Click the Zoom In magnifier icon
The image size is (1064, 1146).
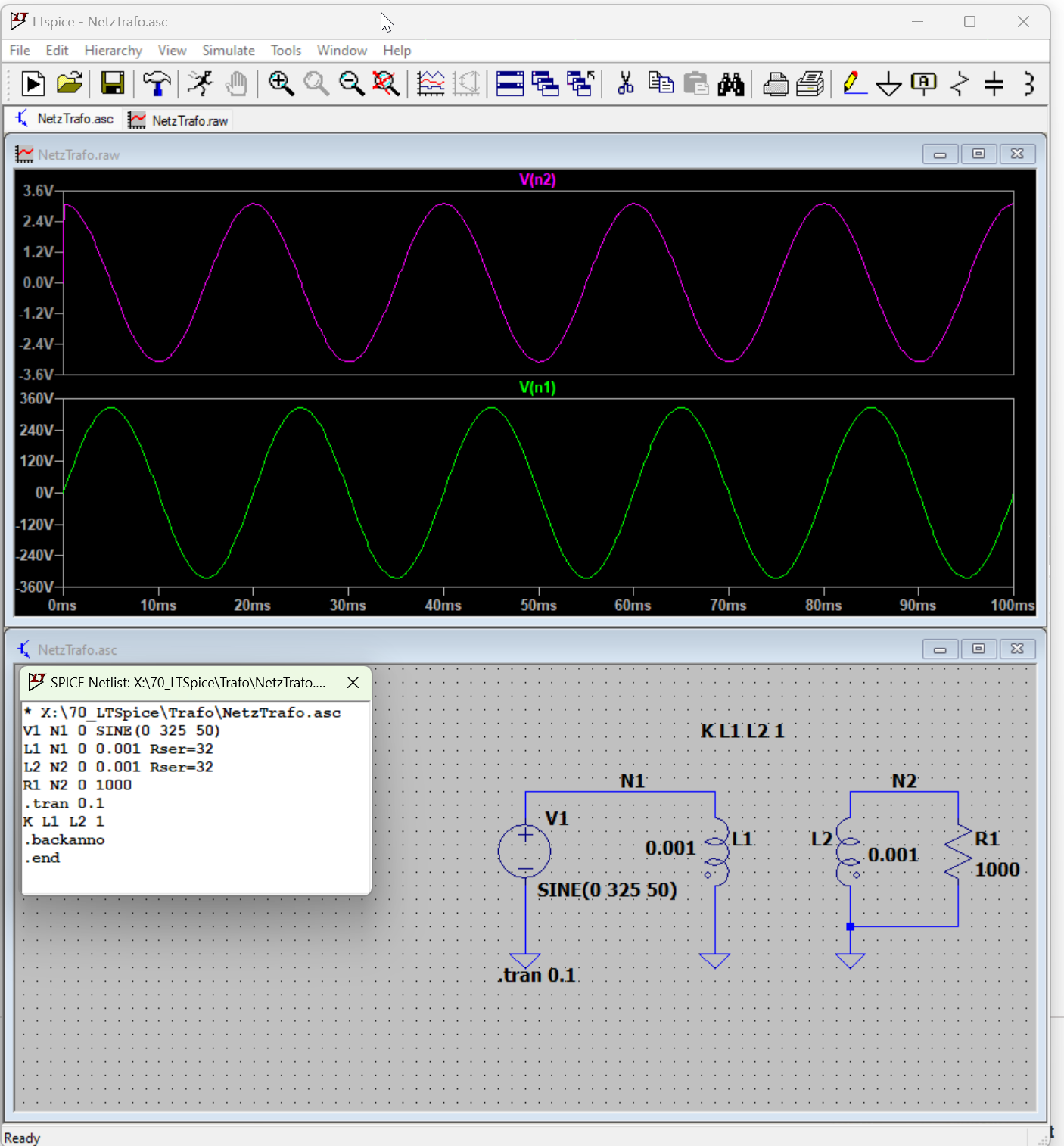click(x=281, y=83)
